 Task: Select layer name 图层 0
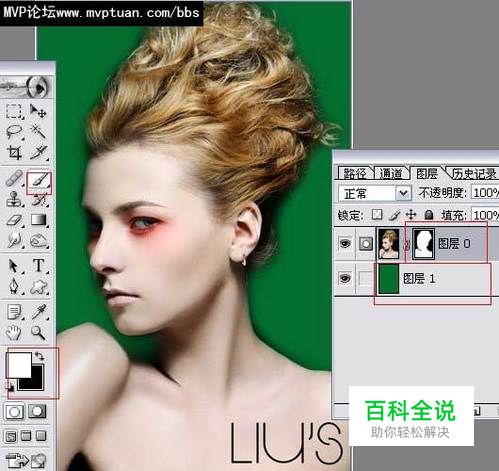coord(454,244)
